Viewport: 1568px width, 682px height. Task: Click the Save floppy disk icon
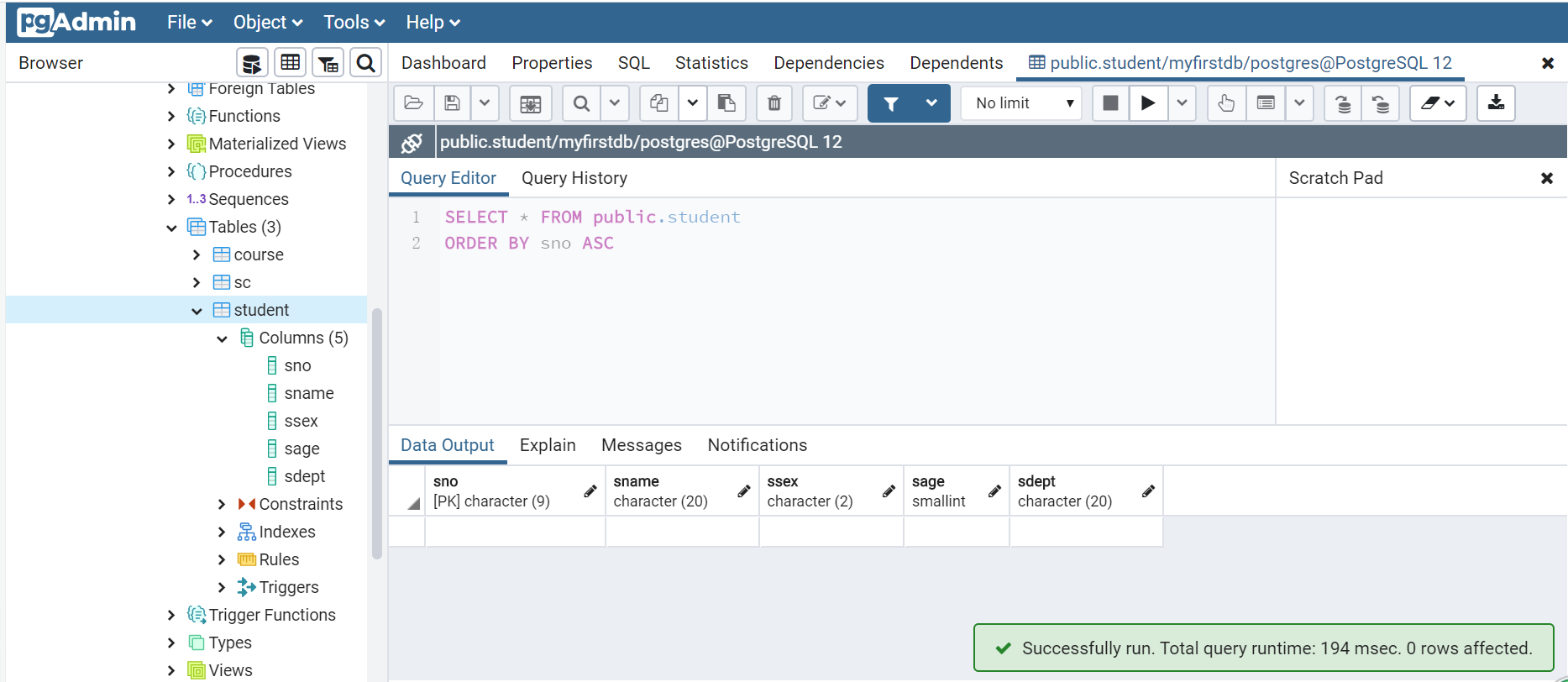(452, 103)
